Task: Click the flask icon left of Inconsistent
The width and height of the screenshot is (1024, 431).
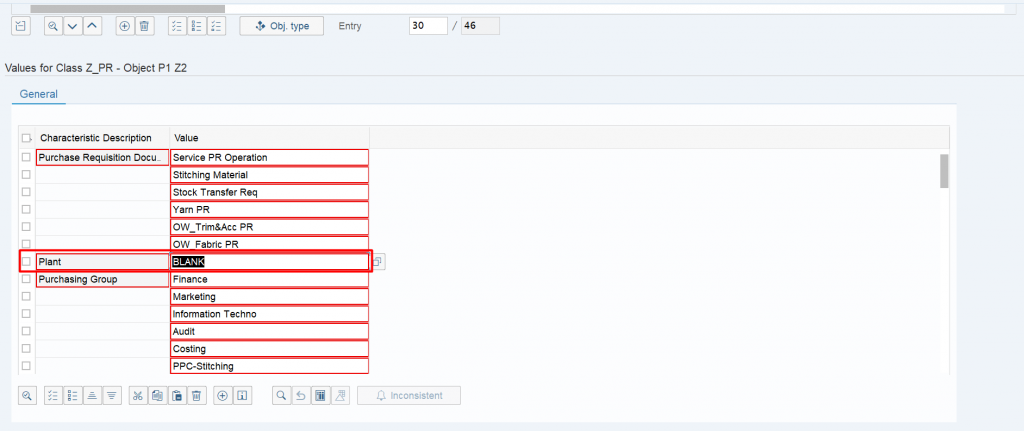Action: pyautogui.click(x=341, y=395)
